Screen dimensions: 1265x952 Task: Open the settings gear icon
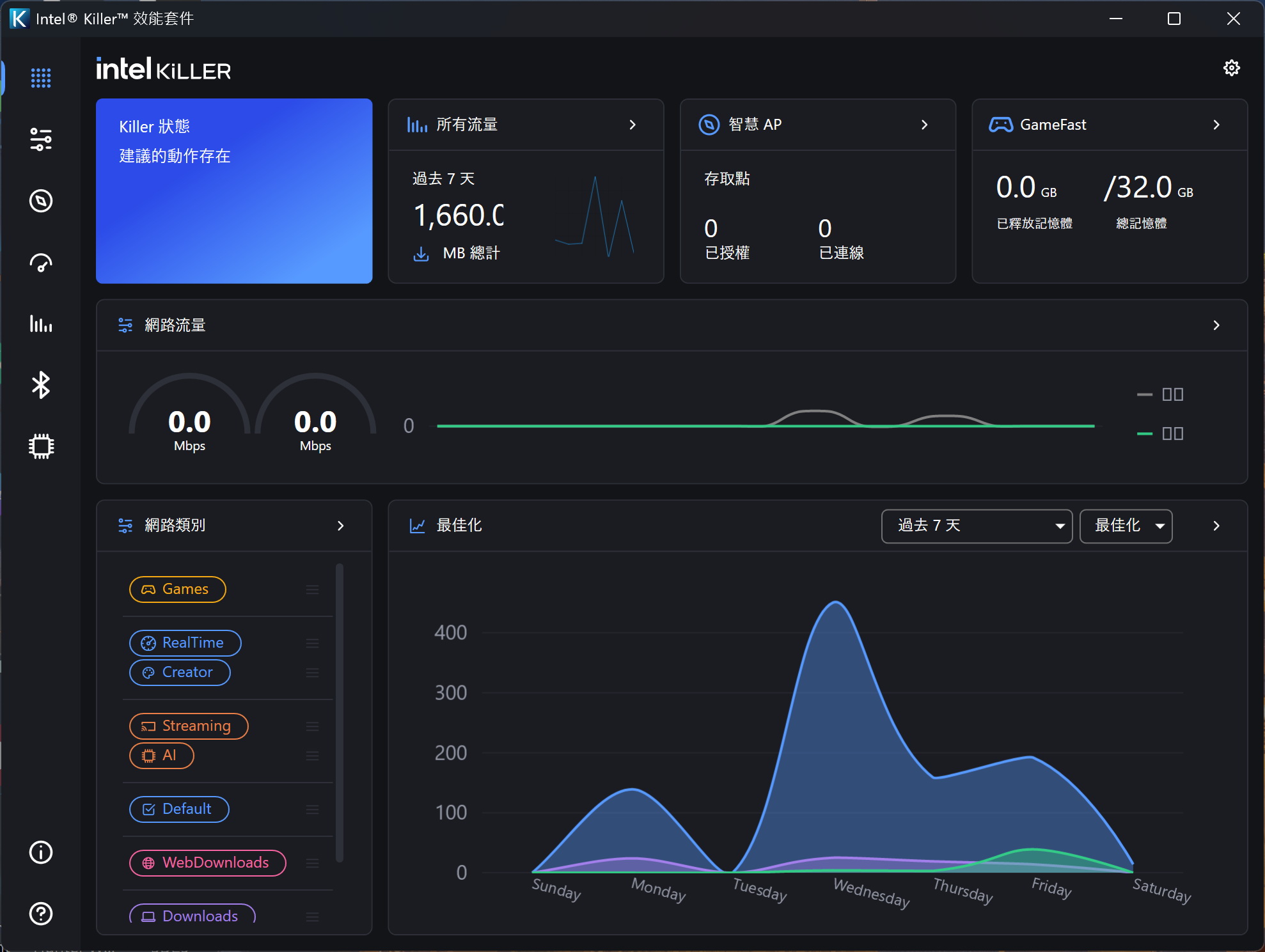tap(1231, 68)
